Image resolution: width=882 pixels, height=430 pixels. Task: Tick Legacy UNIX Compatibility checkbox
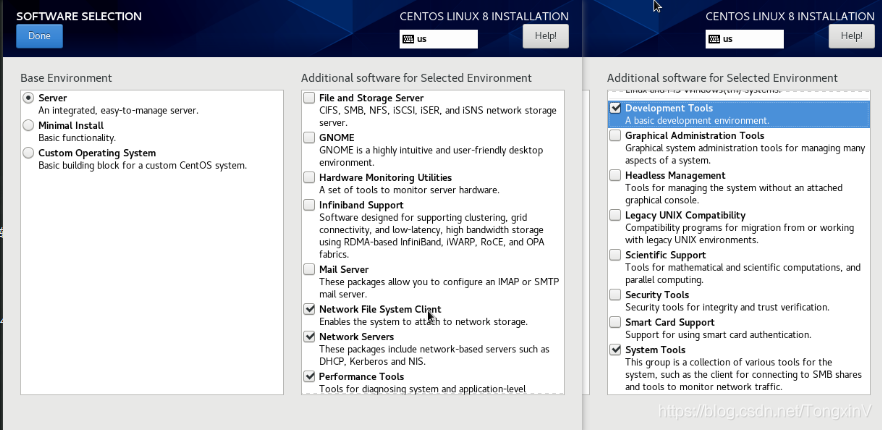pyautogui.click(x=615, y=215)
